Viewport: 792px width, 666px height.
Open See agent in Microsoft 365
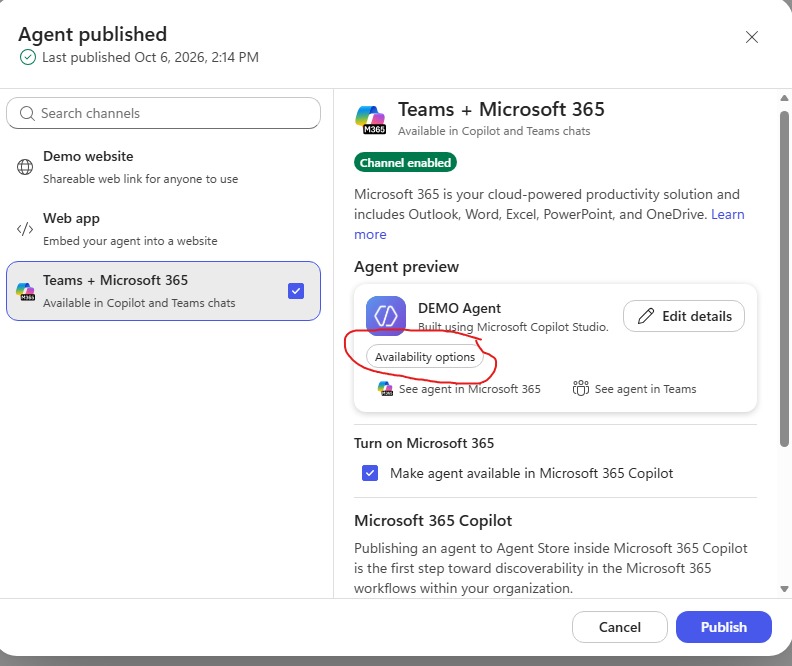point(459,389)
